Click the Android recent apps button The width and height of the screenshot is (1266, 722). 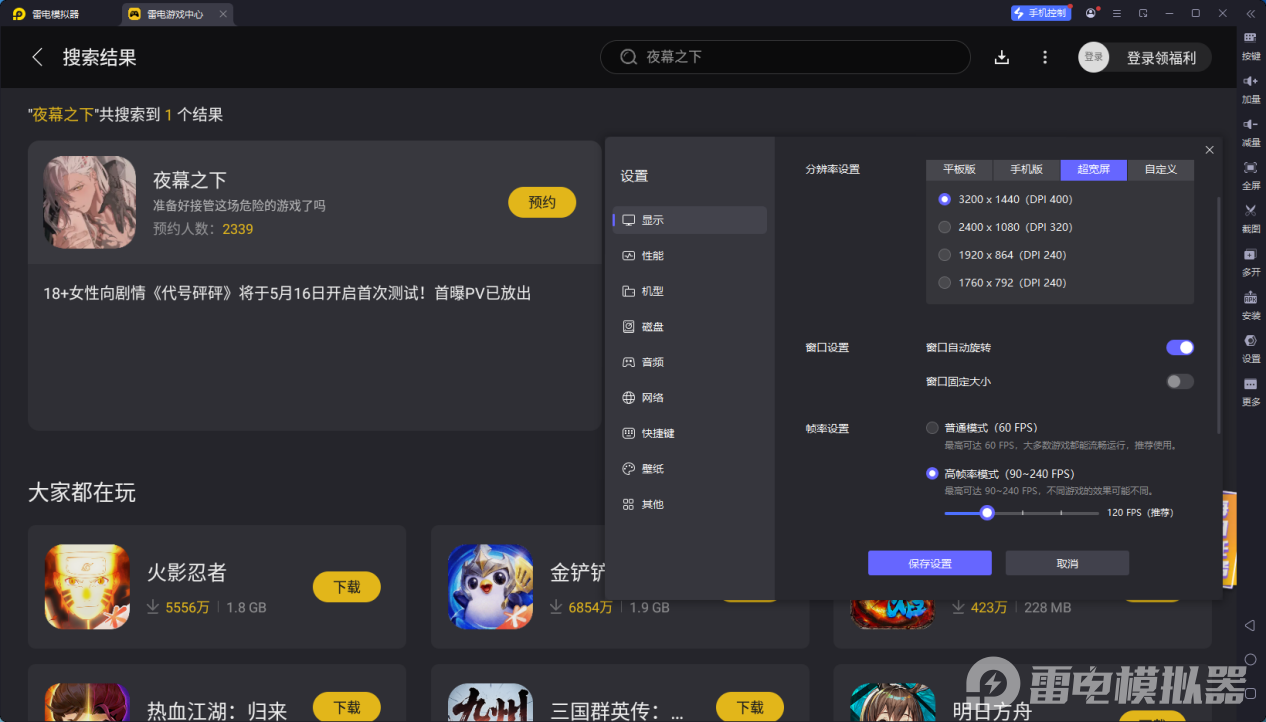coord(1250,693)
